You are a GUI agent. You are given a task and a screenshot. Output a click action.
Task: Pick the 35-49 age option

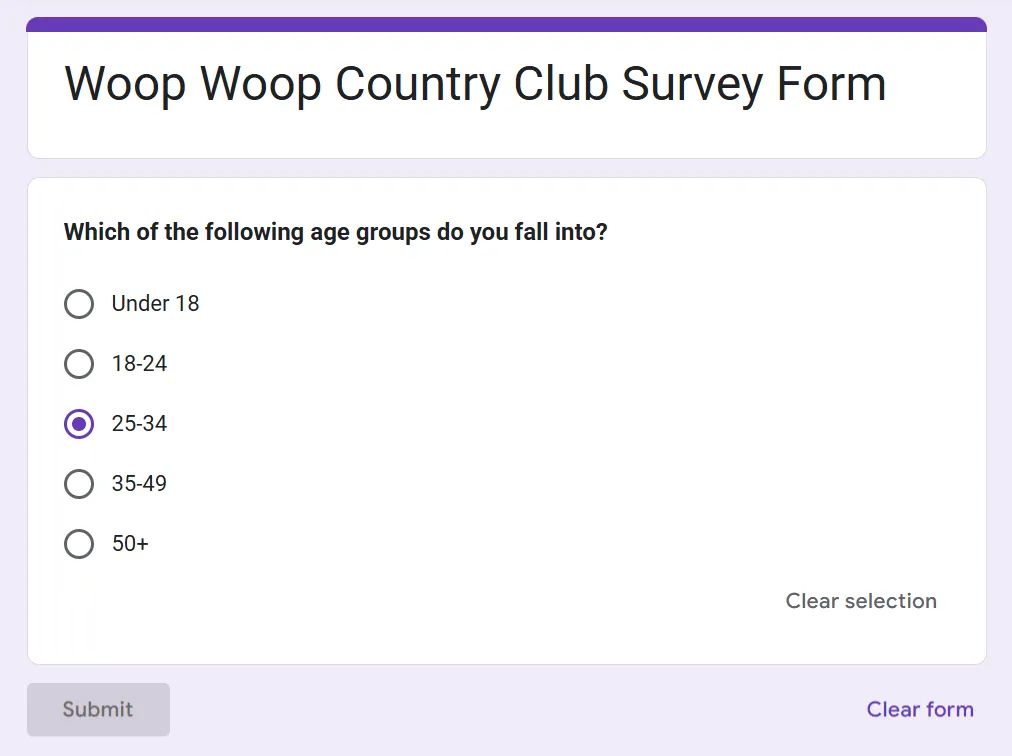(79, 484)
